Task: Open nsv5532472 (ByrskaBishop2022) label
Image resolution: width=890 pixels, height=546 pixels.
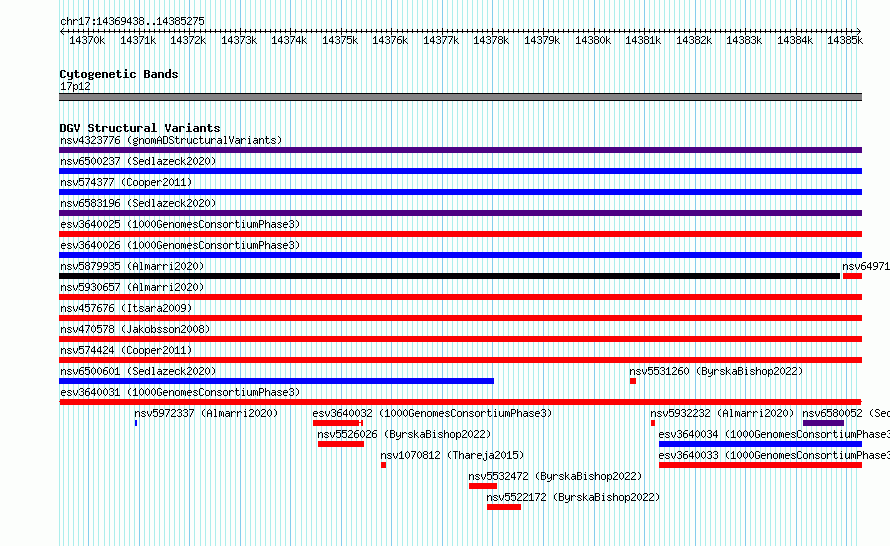Action: point(555,476)
